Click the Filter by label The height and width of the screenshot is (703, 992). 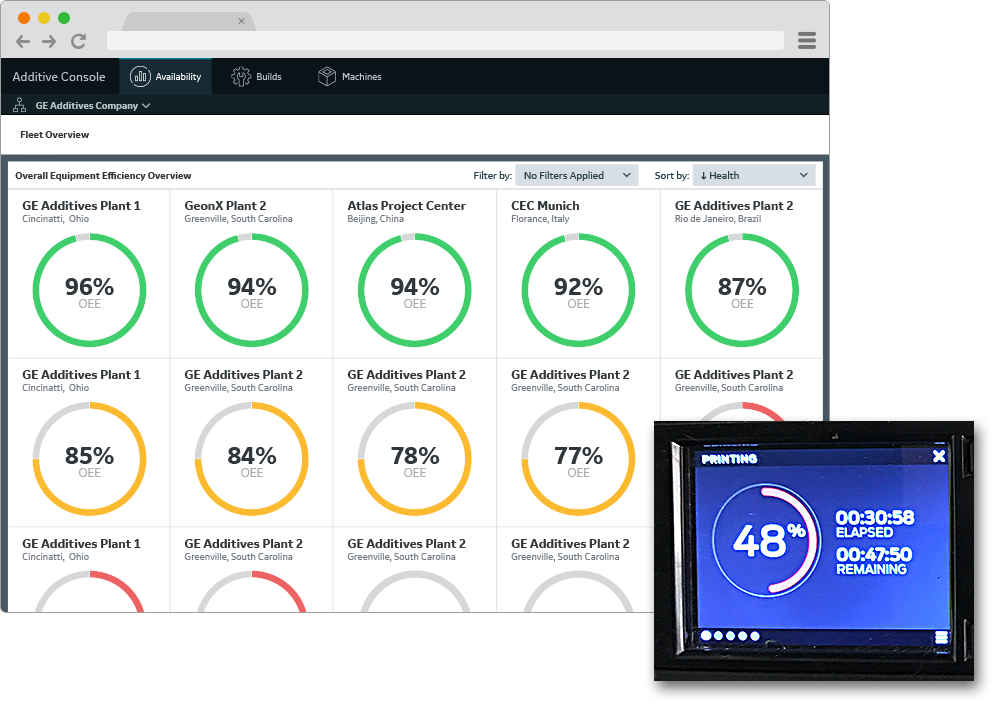(492, 176)
